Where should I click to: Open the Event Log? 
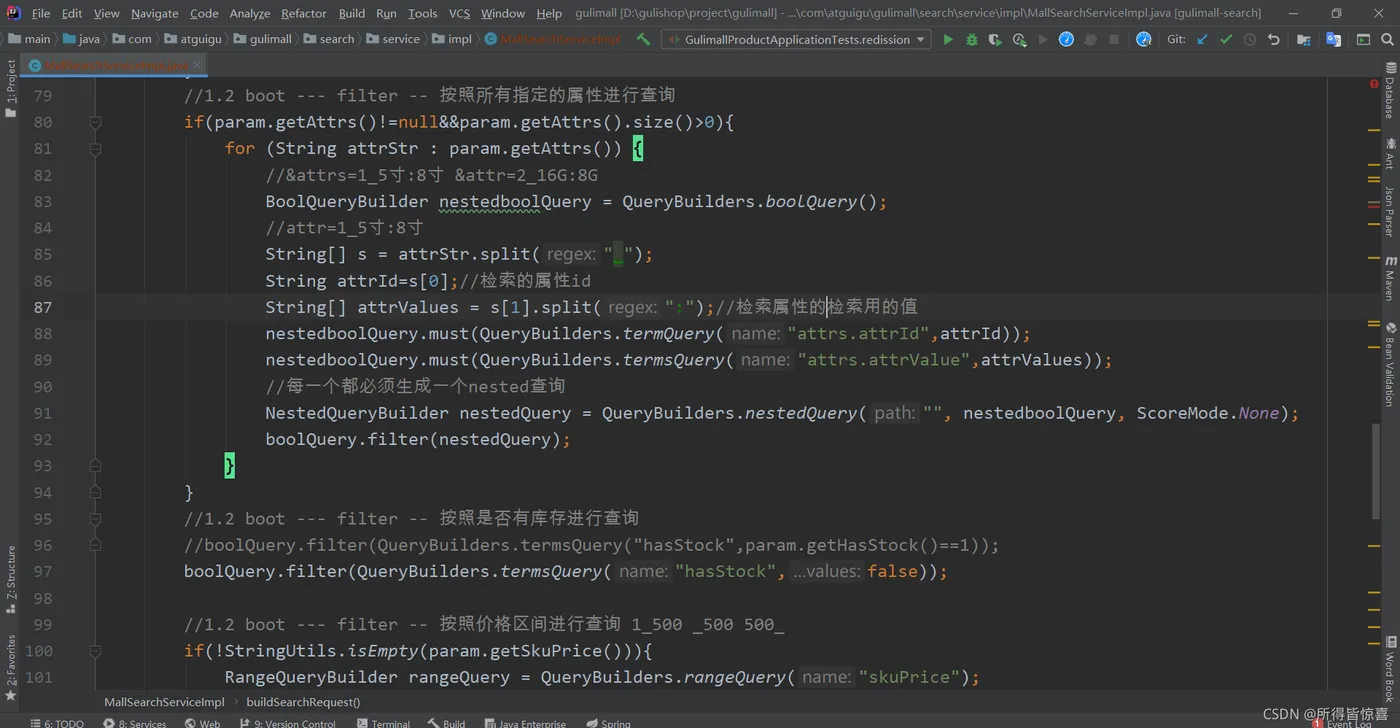point(1342,722)
